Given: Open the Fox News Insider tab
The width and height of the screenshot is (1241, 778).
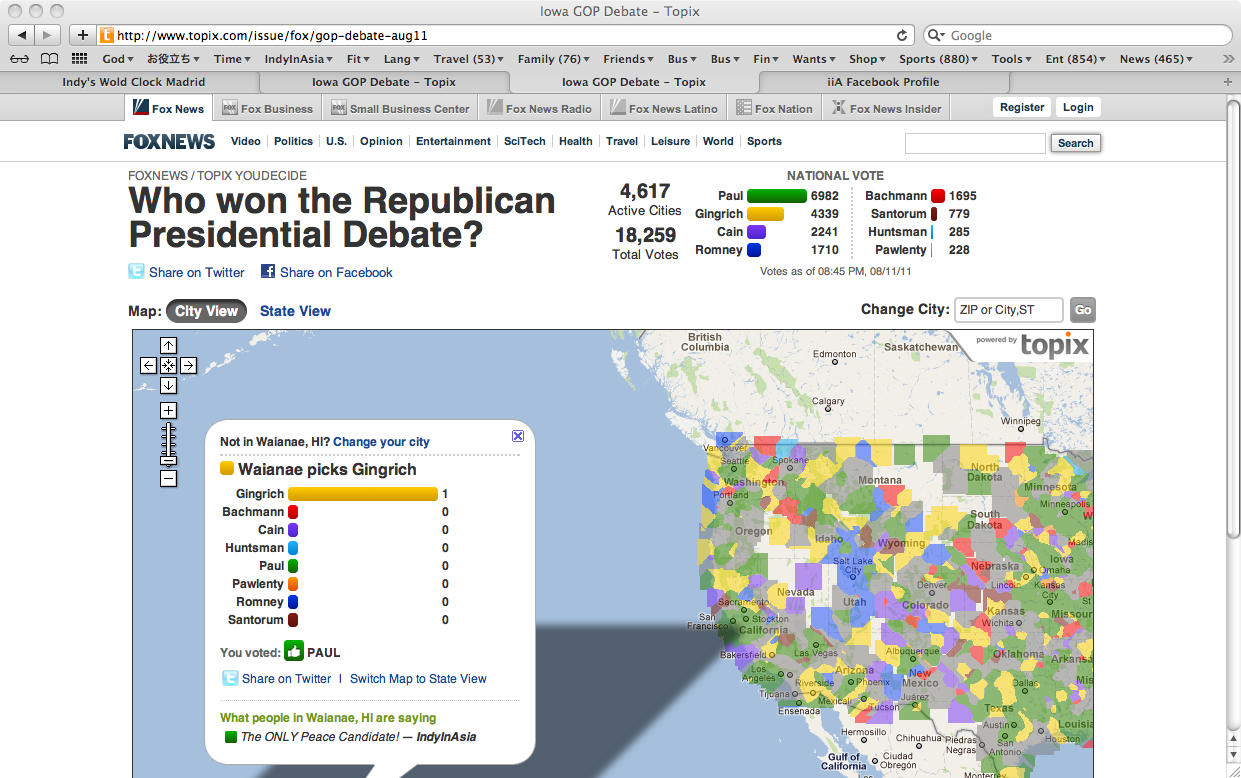Looking at the screenshot, I should coord(886,108).
